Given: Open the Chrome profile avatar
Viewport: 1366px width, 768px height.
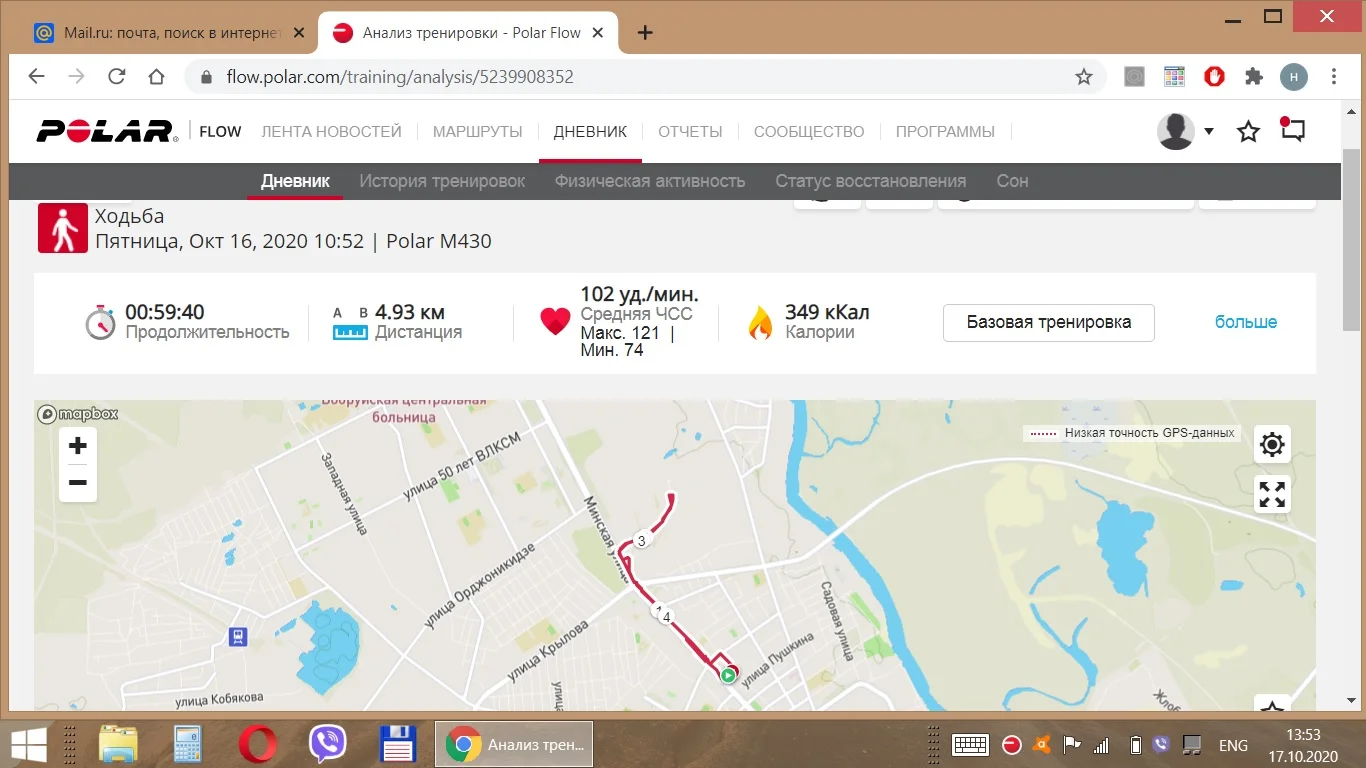Looking at the screenshot, I should tap(1294, 77).
